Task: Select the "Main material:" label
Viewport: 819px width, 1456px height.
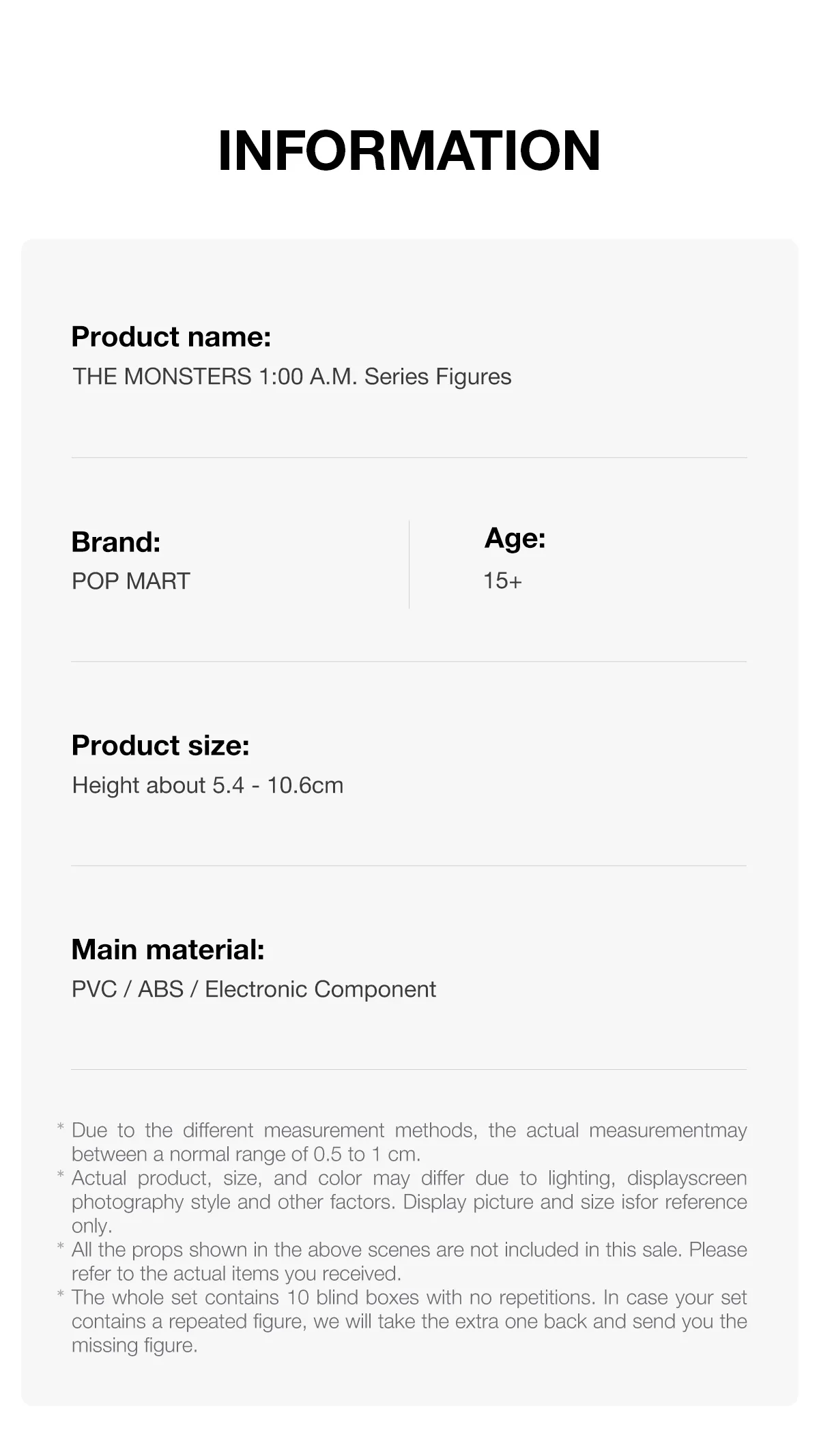Action: point(168,950)
